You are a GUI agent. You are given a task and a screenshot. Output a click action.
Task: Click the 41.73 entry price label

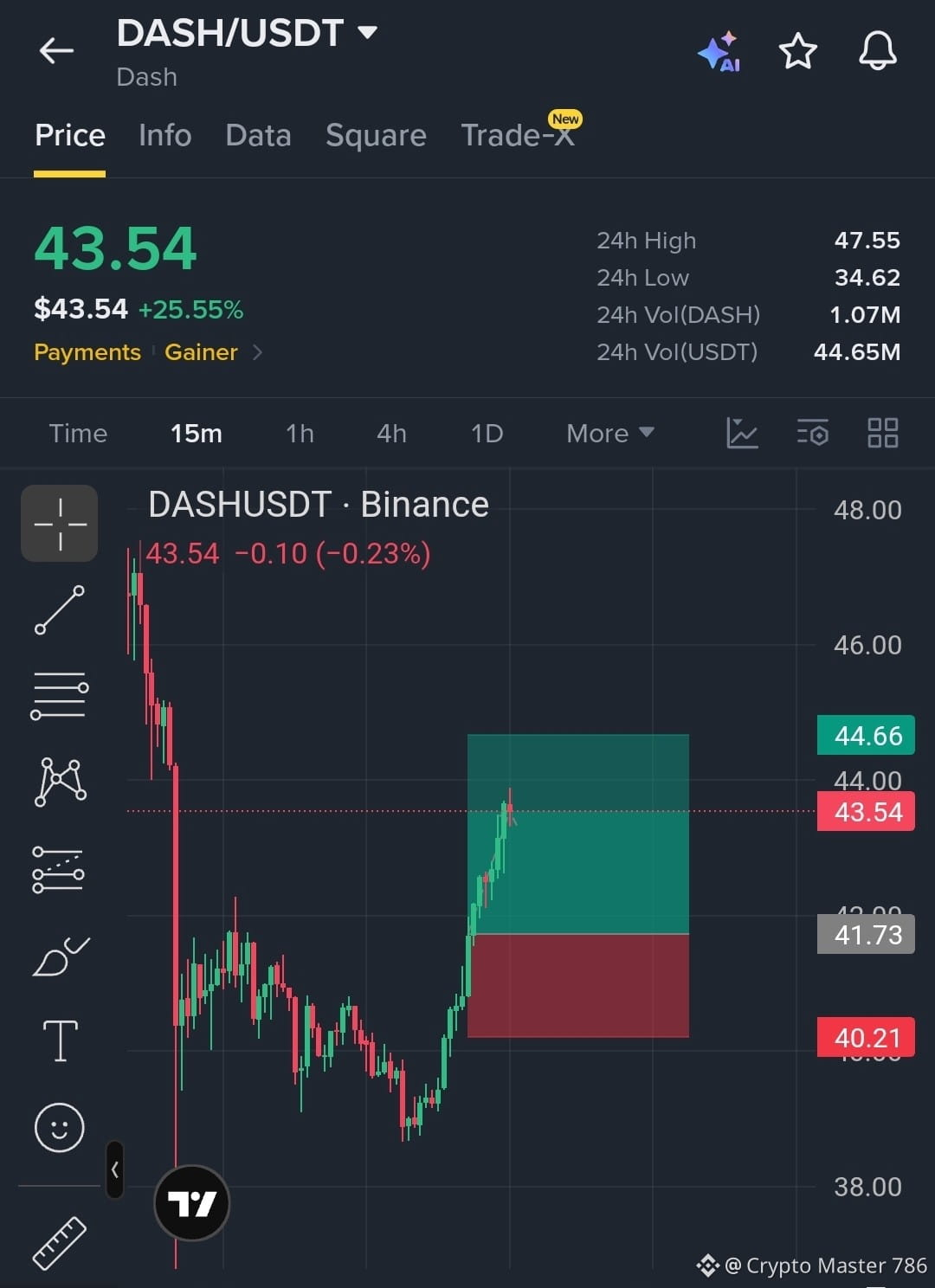tap(866, 935)
